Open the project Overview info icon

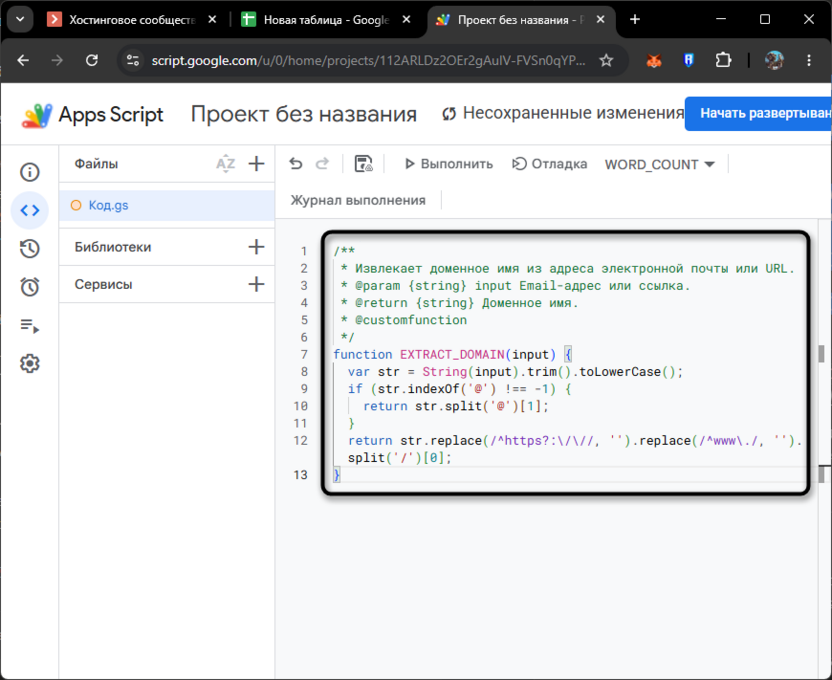coord(30,172)
